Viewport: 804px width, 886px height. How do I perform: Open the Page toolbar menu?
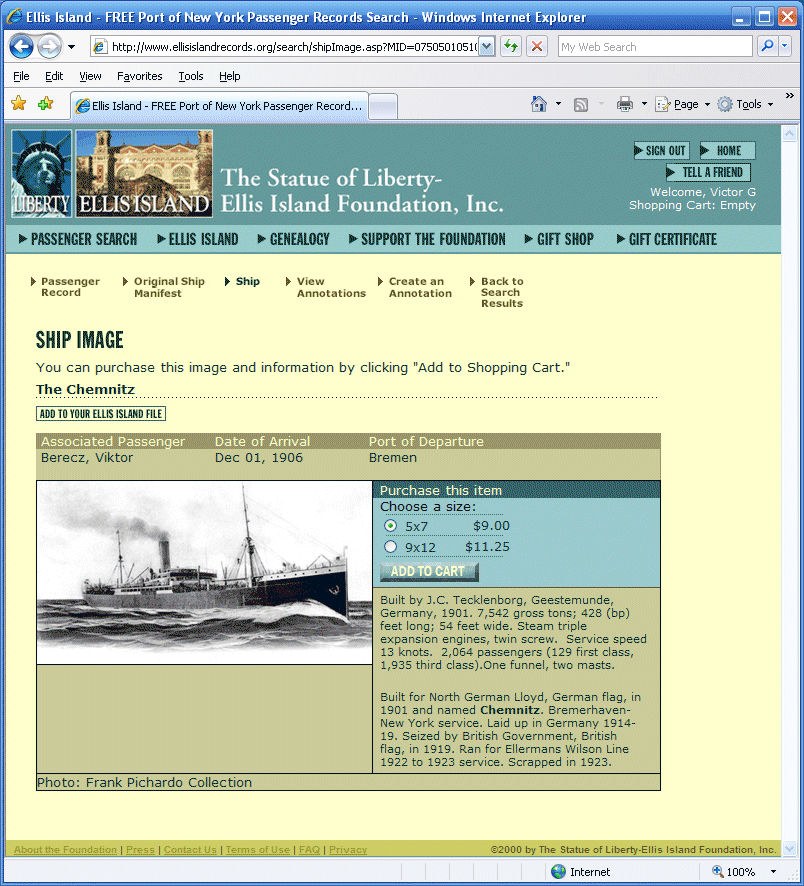coord(682,104)
